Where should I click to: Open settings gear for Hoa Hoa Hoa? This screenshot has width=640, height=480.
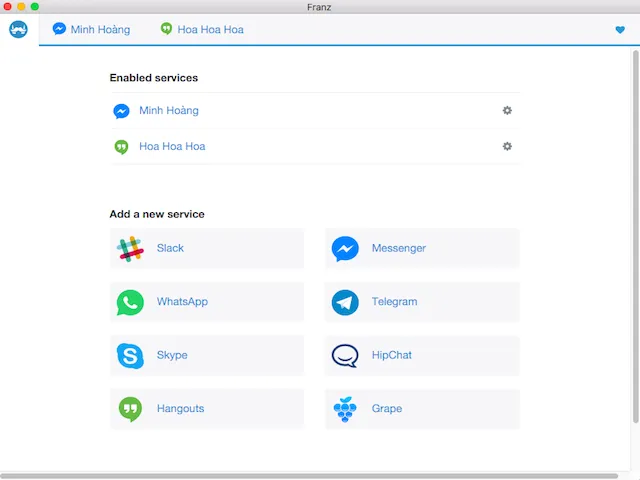[x=507, y=146]
